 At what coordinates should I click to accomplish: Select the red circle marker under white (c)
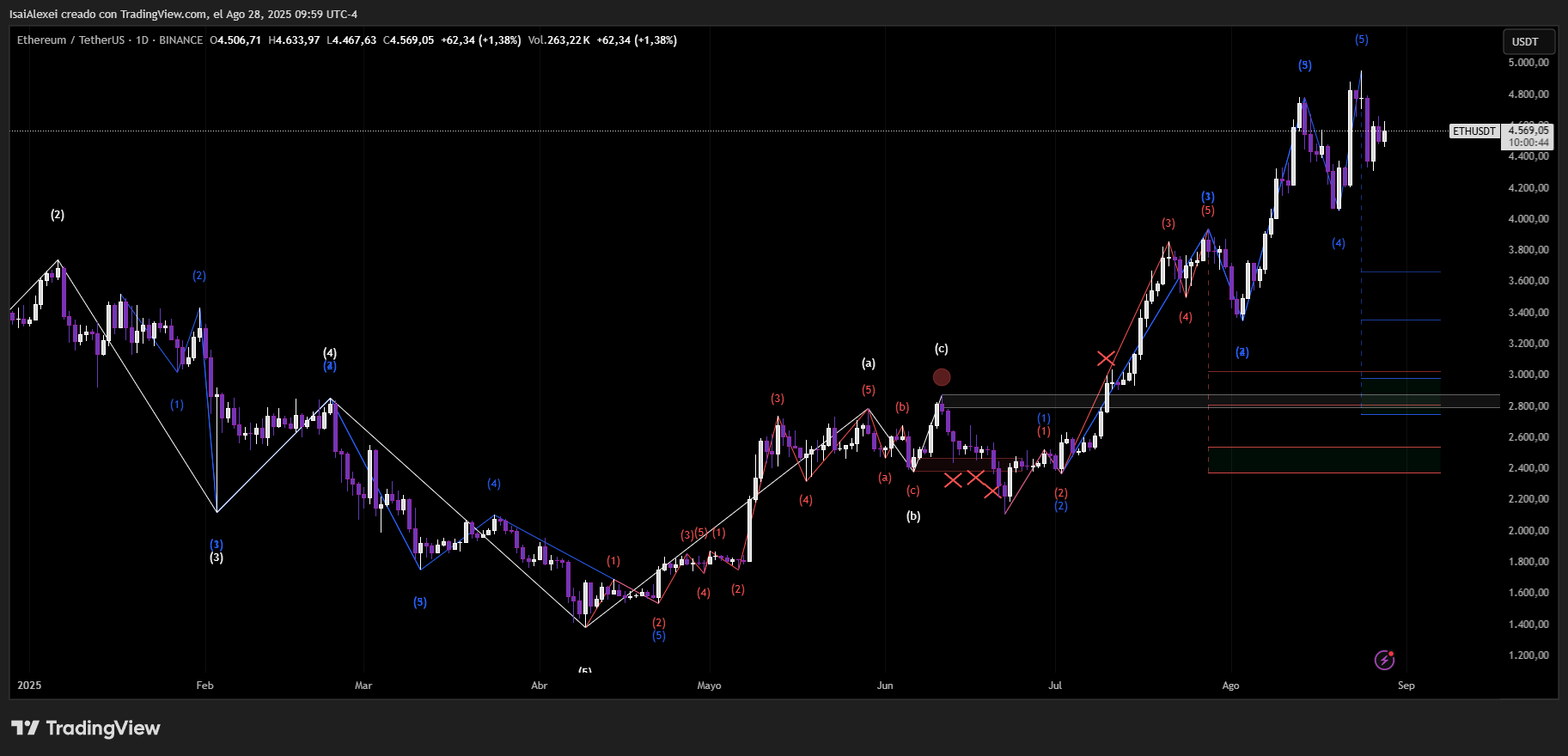(942, 377)
